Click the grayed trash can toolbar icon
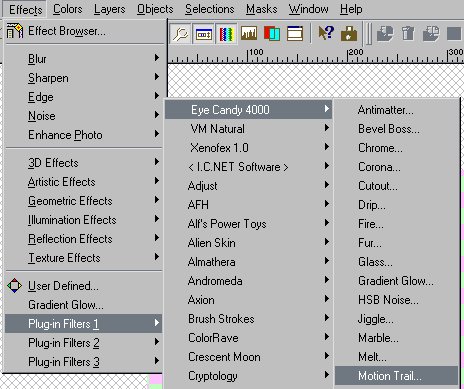The height and width of the screenshot is (389, 464). point(408,34)
